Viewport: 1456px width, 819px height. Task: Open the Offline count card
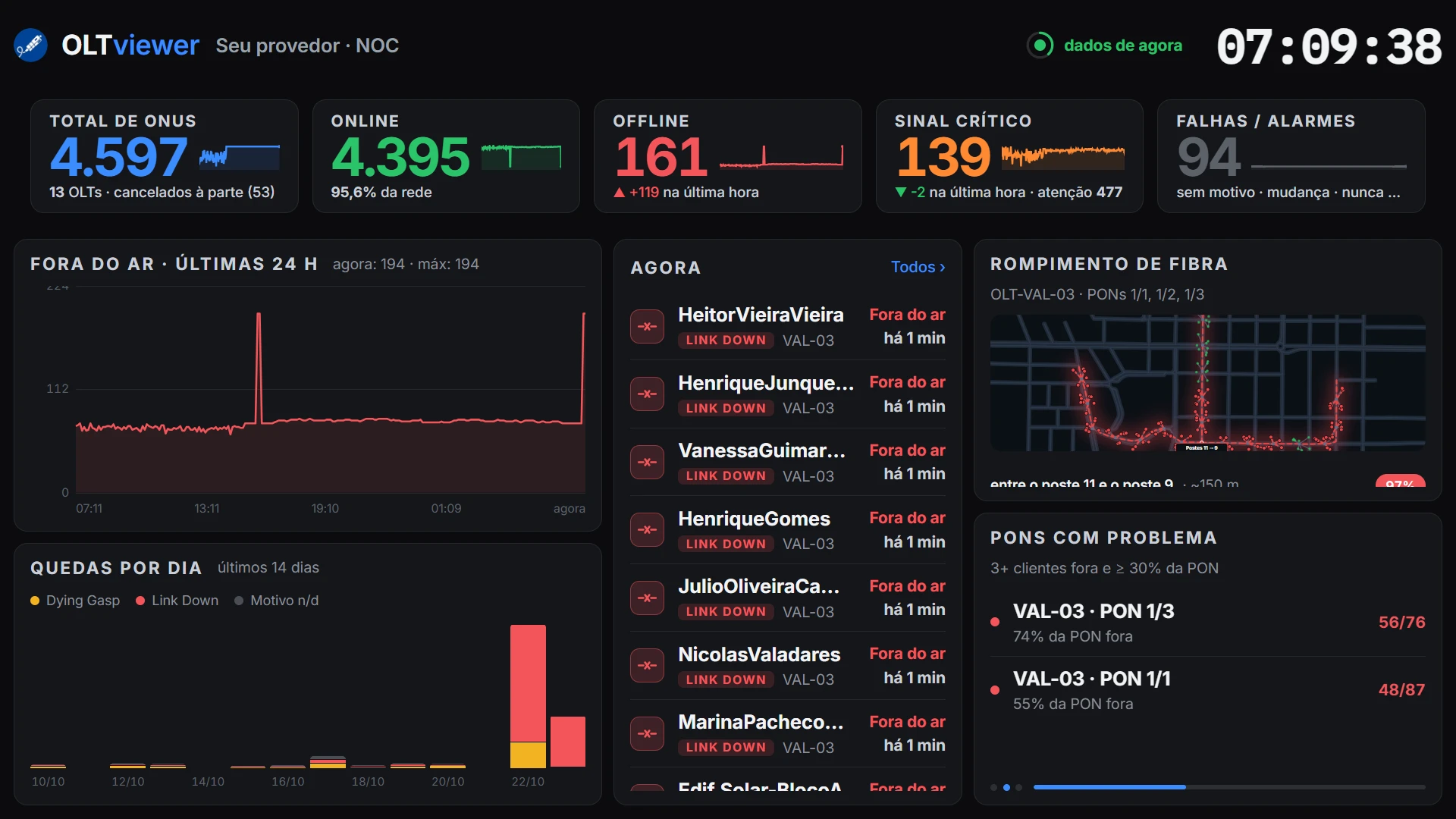(x=728, y=156)
